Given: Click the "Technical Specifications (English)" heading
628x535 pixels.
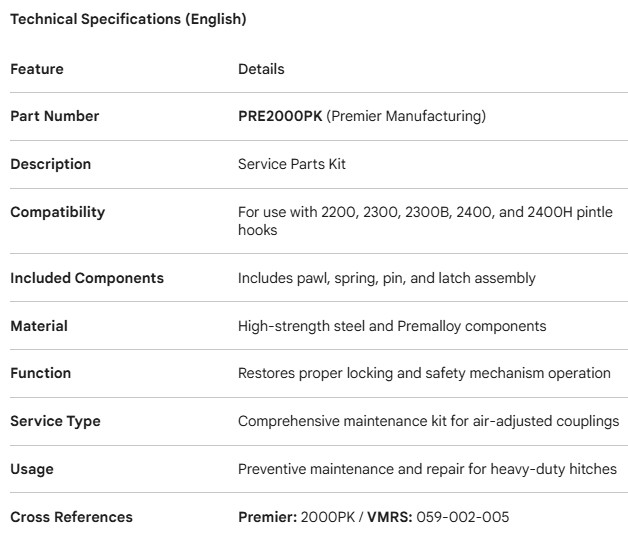Looking at the screenshot, I should pos(128,19).
